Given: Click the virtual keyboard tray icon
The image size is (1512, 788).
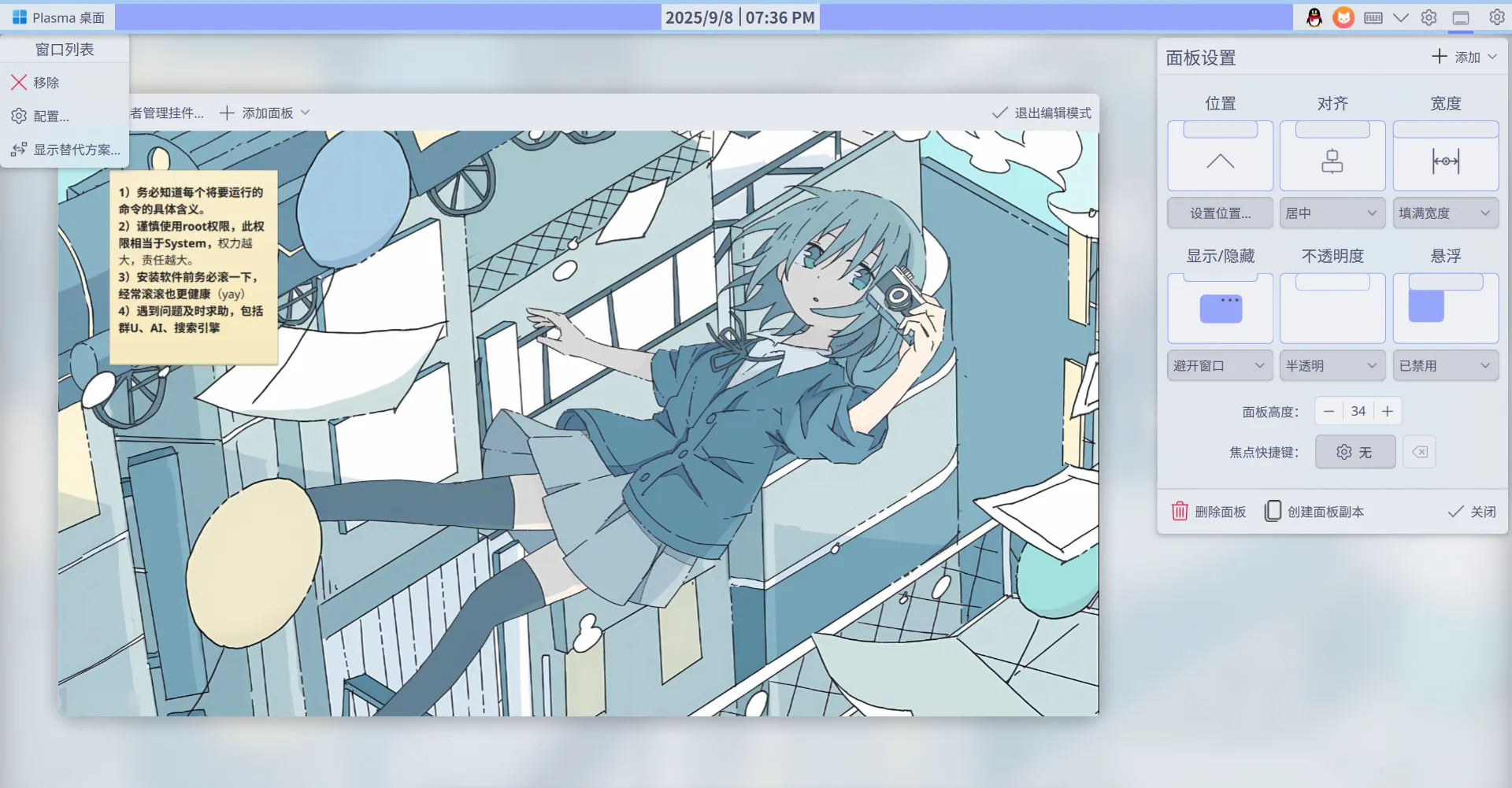Looking at the screenshot, I should (x=1373, y=17).
